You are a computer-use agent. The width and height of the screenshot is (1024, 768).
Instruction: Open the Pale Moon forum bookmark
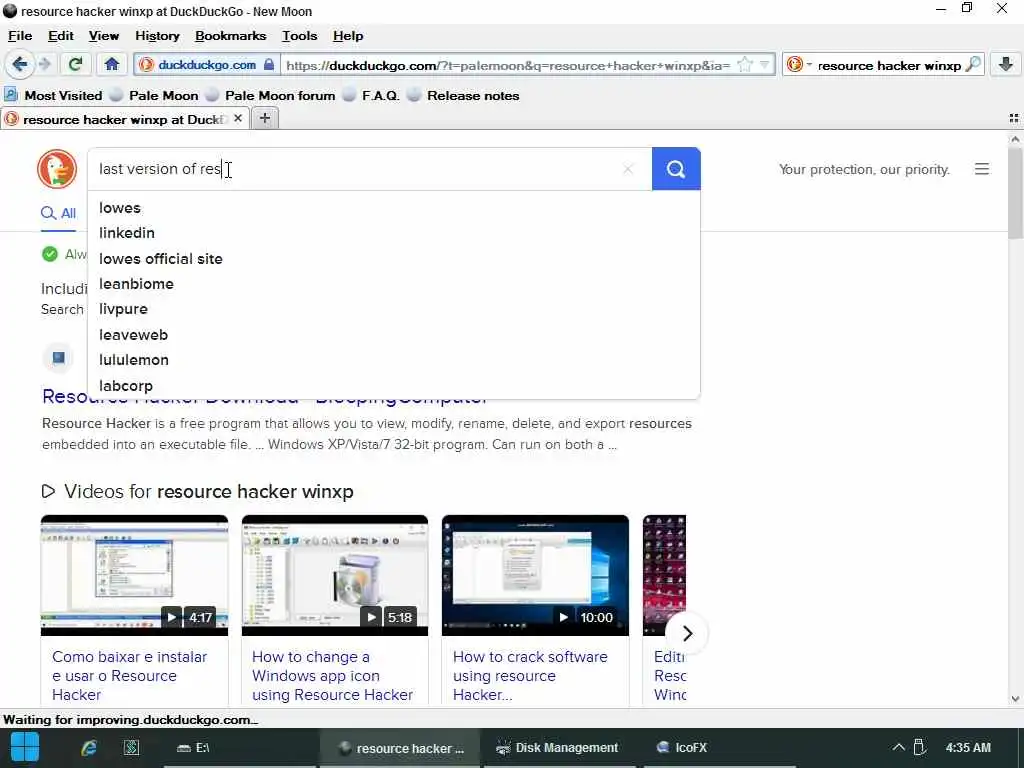[x=270, y=95]
